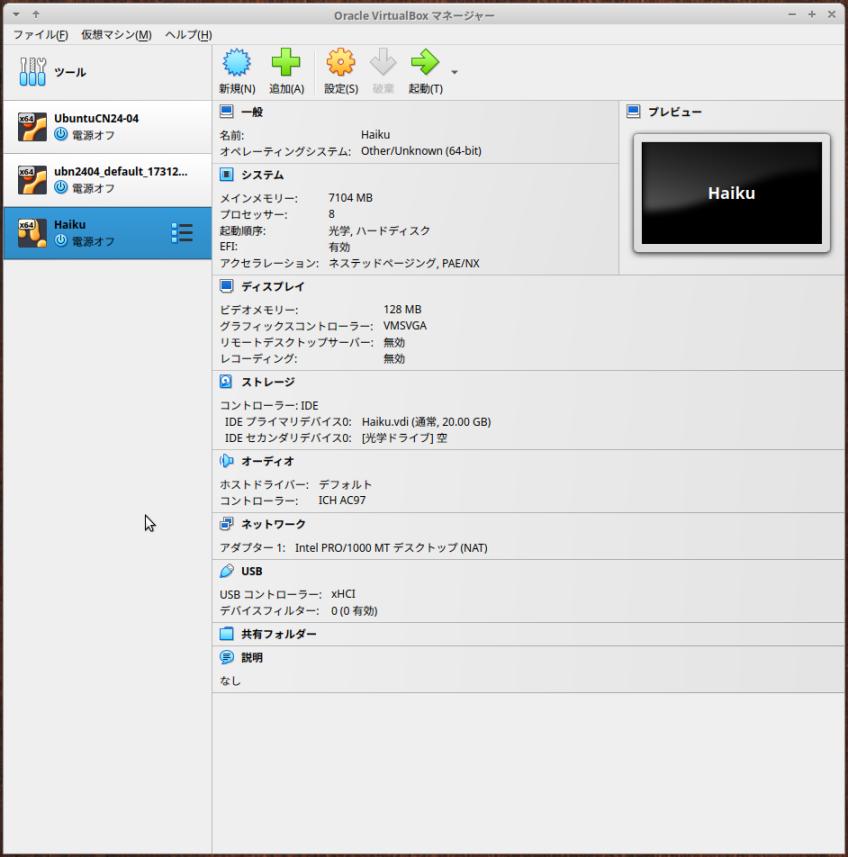Click the Haiku VM OS icon
The image size is (848, 857).
coord(32,233)
